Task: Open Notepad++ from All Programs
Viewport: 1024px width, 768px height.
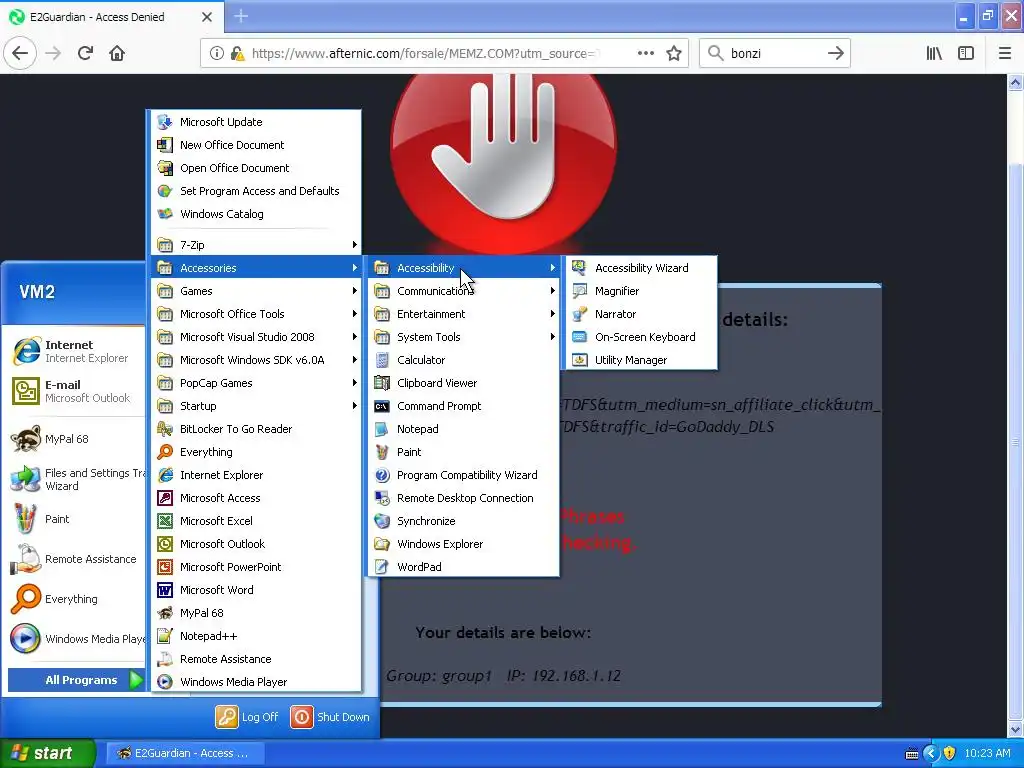Action: tap(256, 636)
